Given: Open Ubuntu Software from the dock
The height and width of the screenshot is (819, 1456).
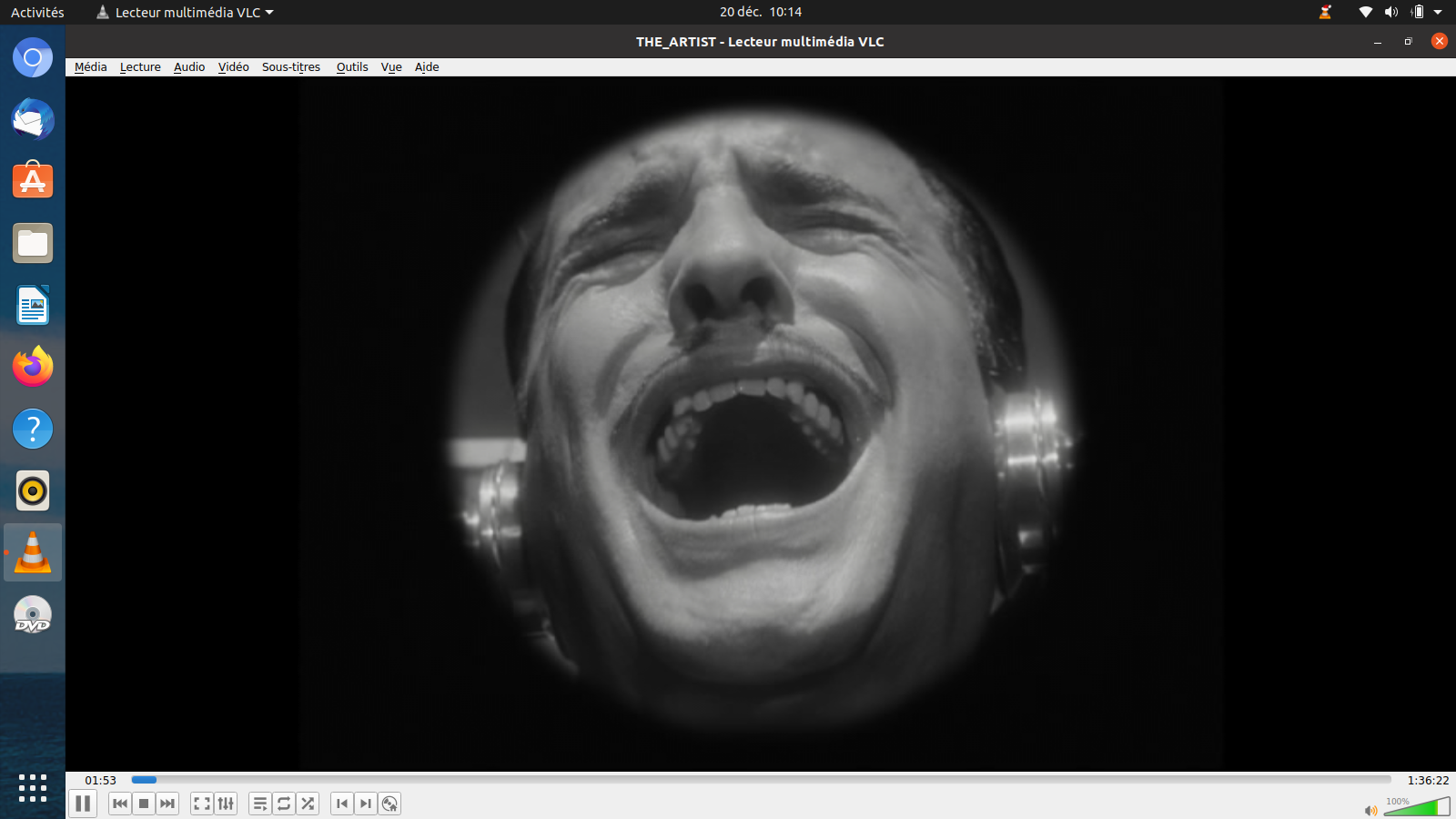Looking at the screenshot, I should (33, 181).
